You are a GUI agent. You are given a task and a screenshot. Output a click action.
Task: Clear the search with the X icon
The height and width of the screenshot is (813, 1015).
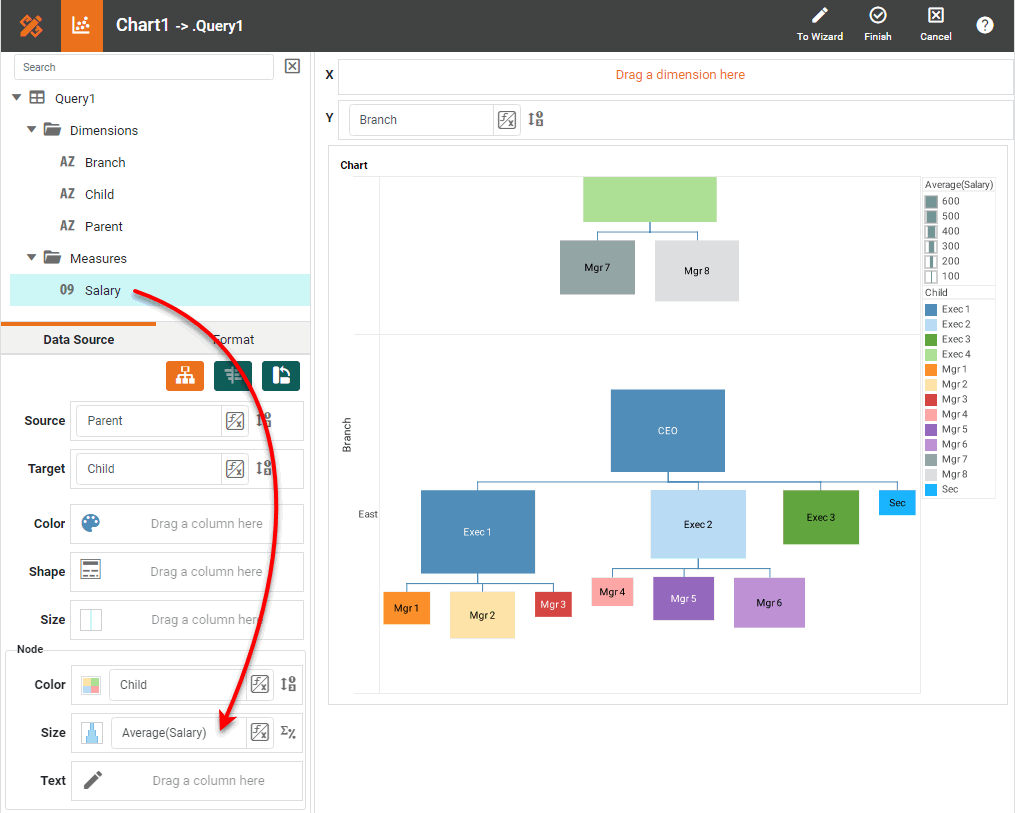(292, 66)
